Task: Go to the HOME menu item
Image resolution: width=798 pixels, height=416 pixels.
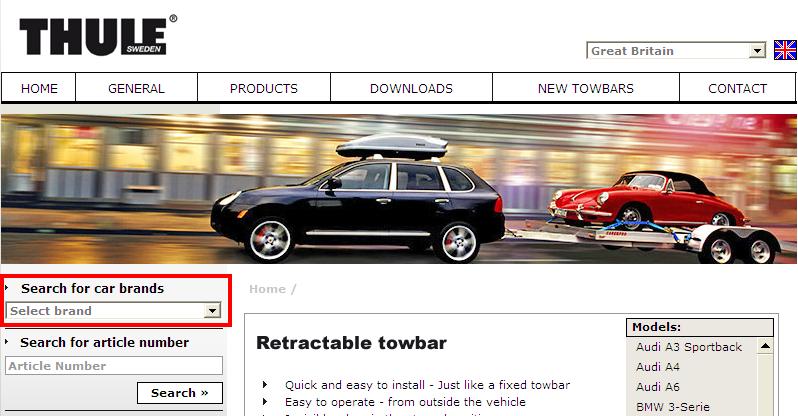Action: tap(40, 88)
